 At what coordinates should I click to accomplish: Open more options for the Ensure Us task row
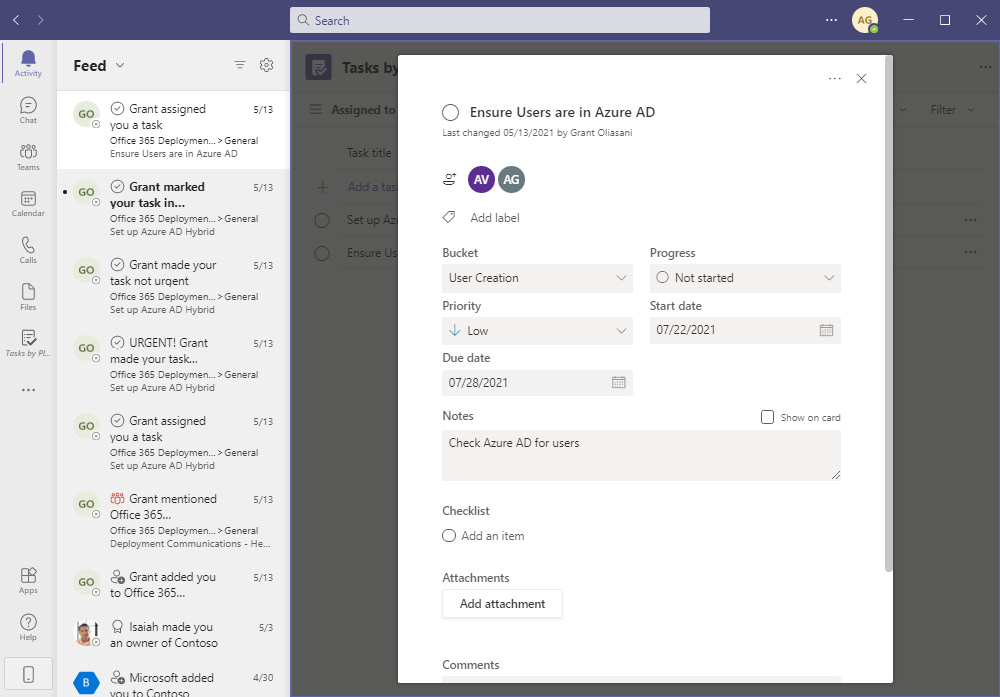click(x=970, y=253)
